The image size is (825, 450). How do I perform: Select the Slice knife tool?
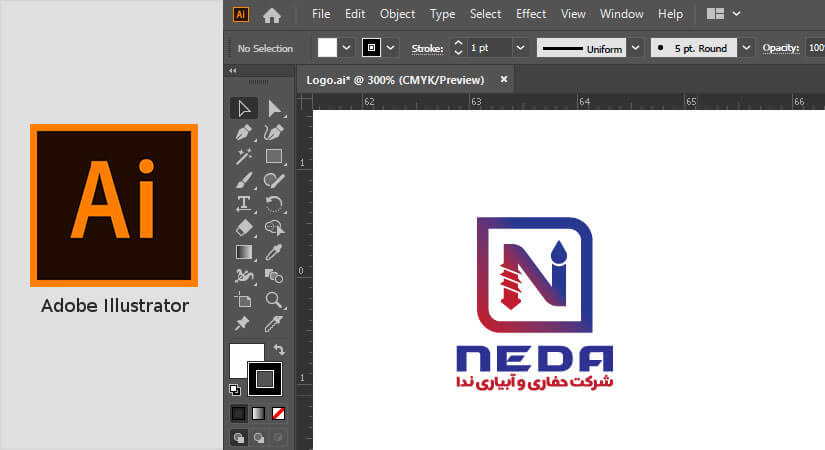[274, 324]
